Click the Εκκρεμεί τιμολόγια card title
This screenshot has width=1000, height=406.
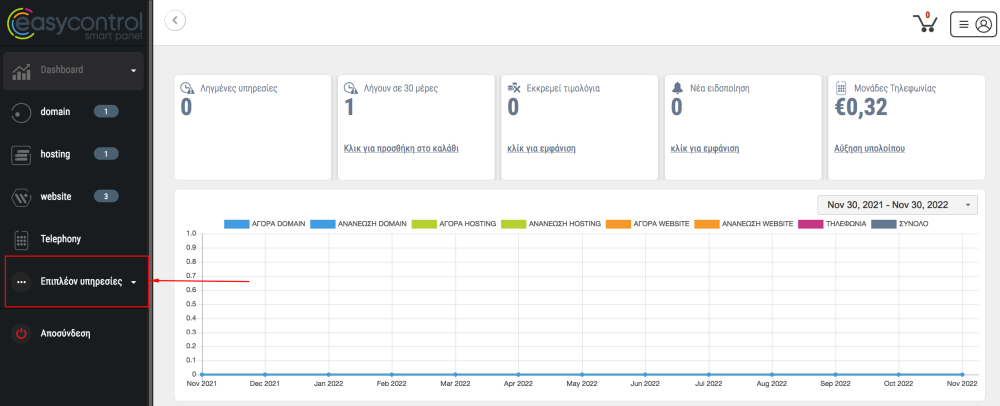[x=563, y=89]
